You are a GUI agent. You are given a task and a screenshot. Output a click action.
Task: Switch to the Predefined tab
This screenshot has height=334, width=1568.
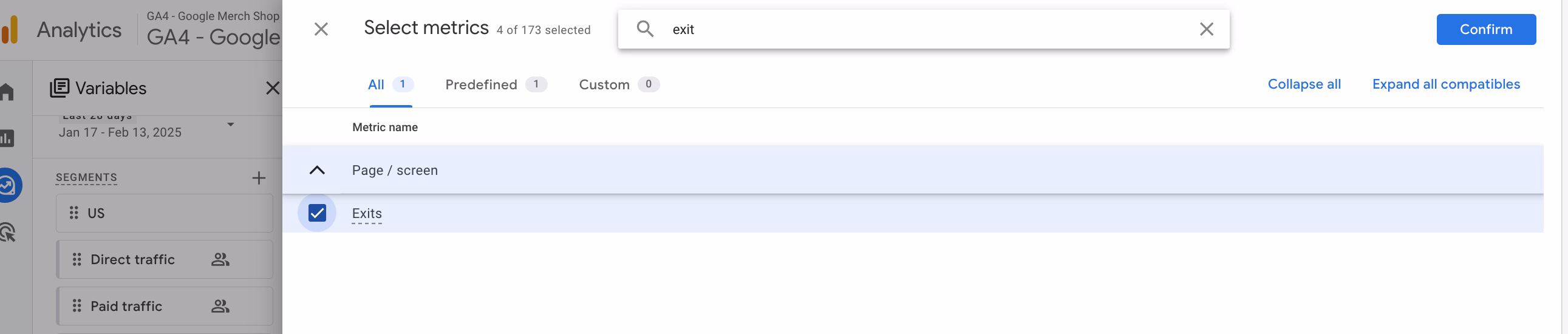496,84
